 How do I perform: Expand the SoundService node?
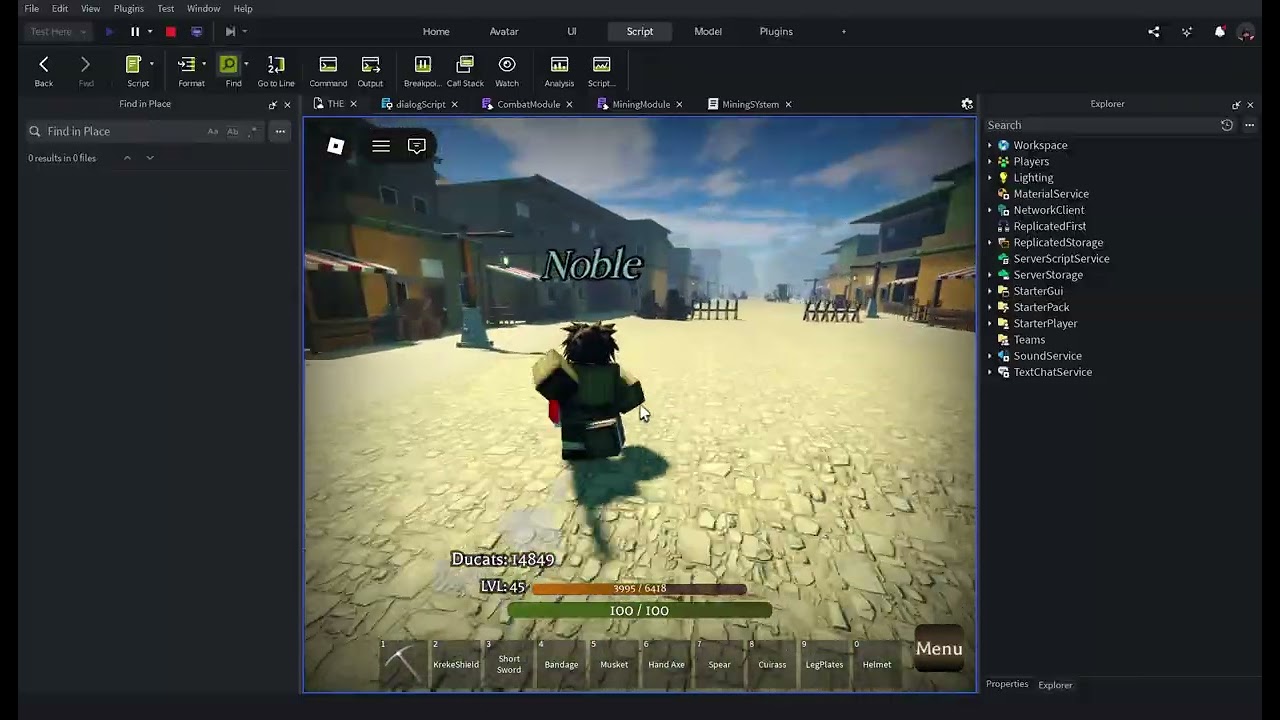pyautogui.click(x=990, y=356)
